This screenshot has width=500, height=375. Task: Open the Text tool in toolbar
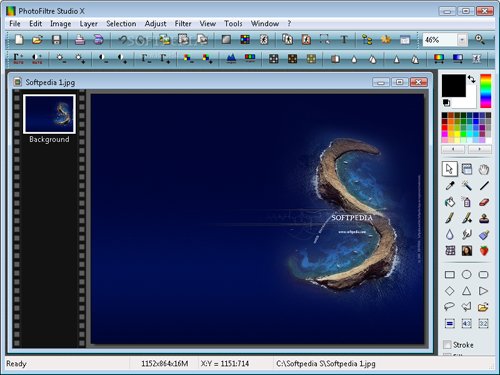point(344,40)
